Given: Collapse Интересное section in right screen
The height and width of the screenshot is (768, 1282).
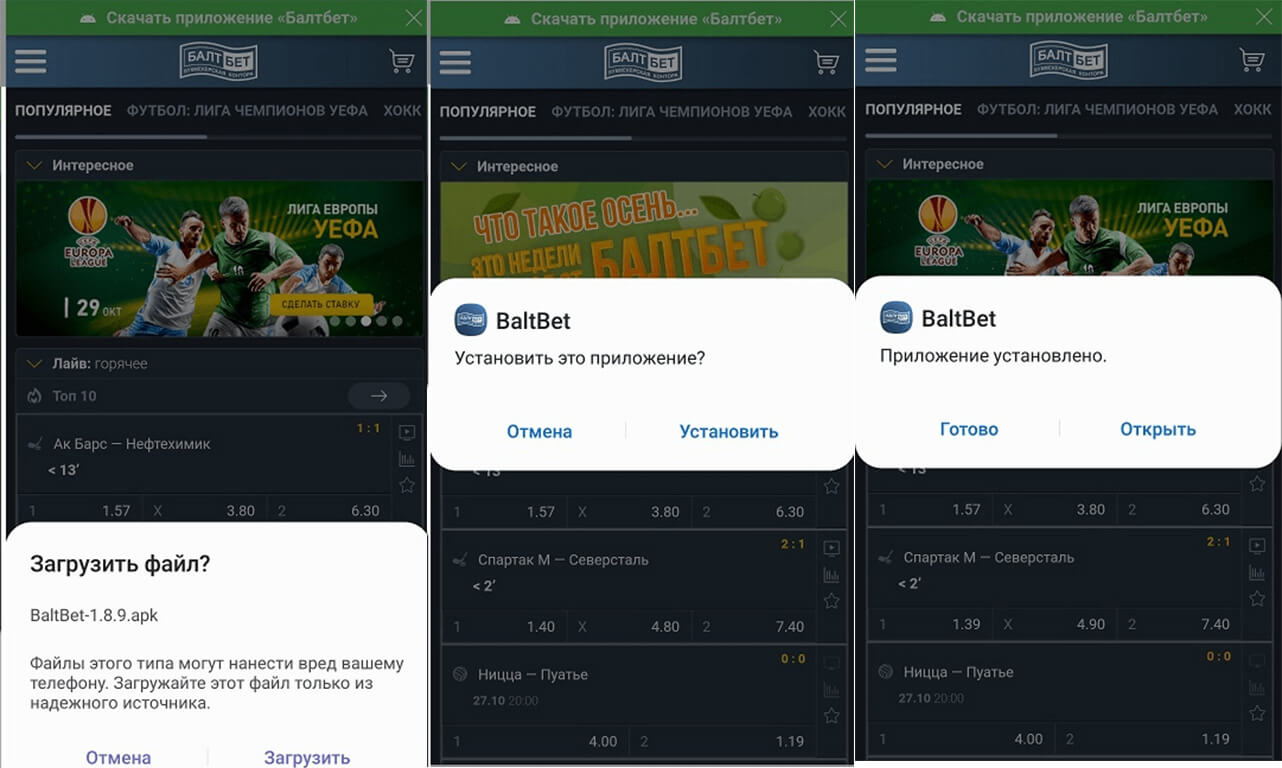Looking at the screenshot, I should (884, 163).
